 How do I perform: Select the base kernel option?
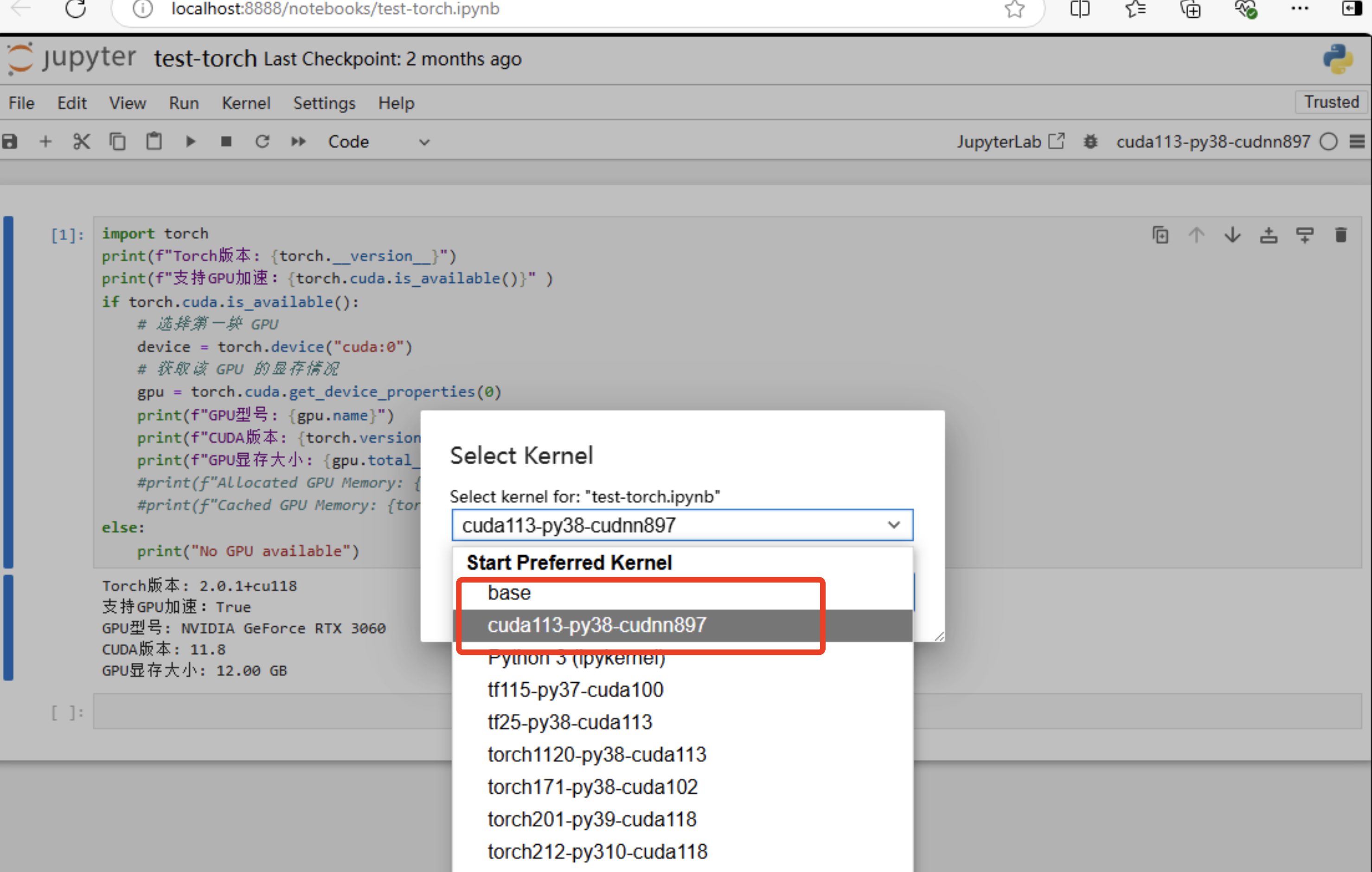(683, 593)
